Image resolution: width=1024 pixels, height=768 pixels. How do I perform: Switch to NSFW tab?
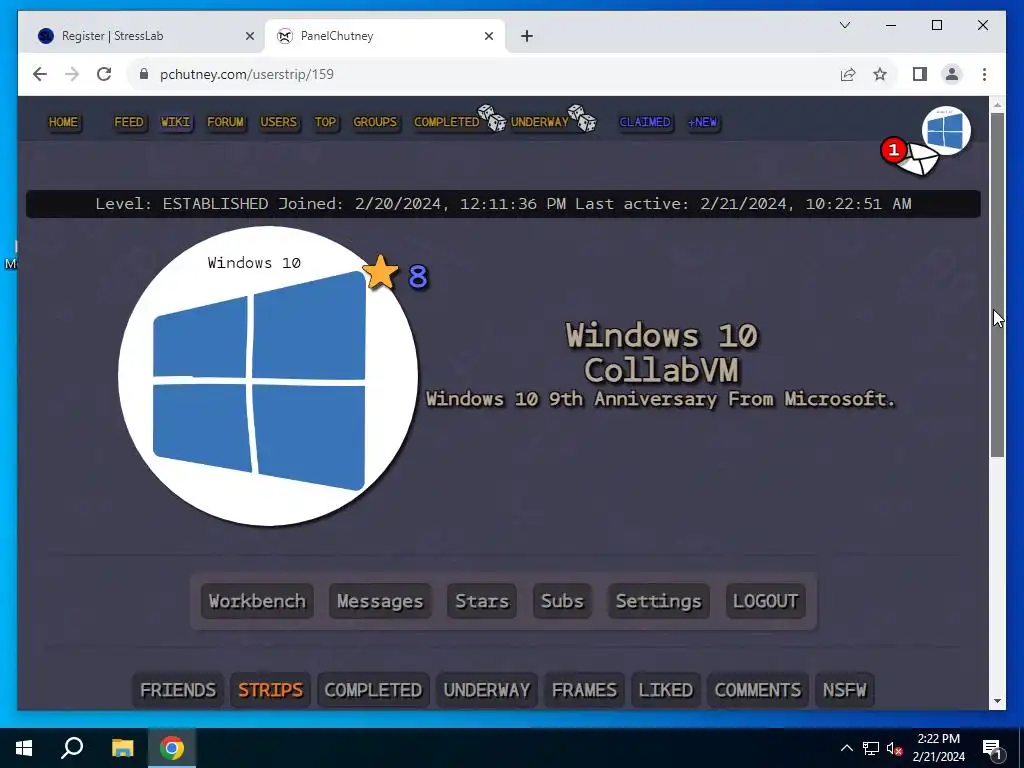845,690
